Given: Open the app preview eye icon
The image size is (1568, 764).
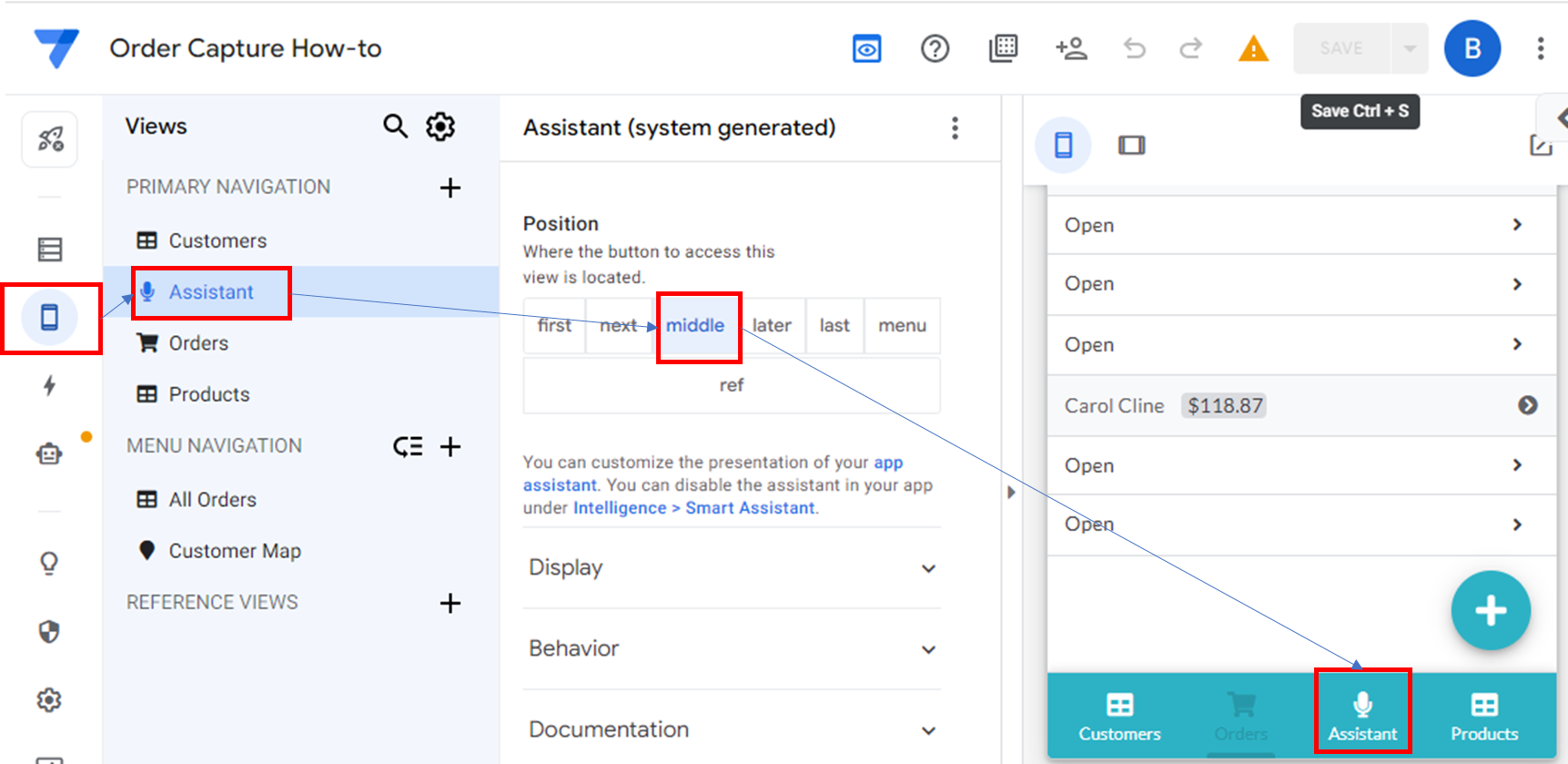Looking at the screenshot, I should tap(866, 48).
